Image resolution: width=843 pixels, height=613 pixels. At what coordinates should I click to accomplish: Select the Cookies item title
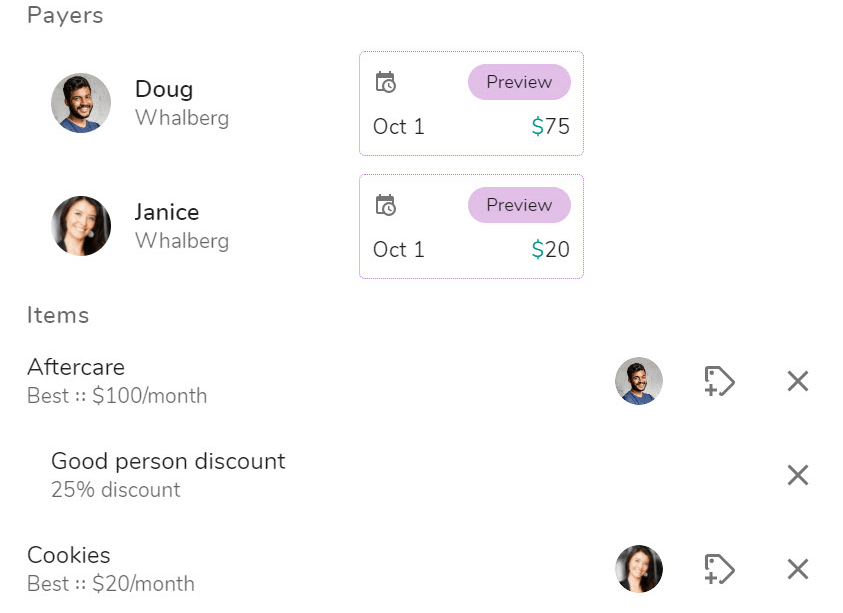(69, 555)
